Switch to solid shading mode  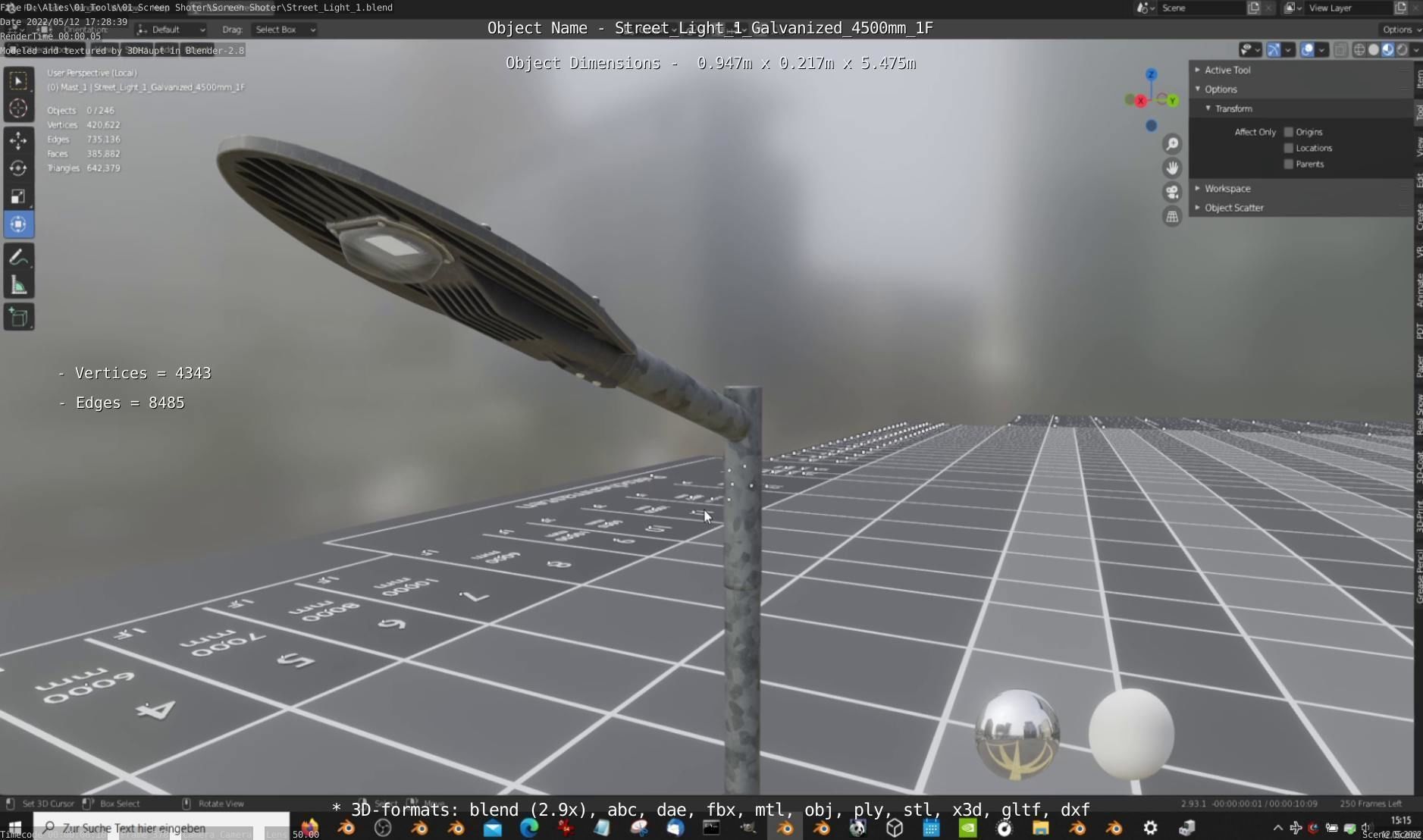pyautogui.click(x=1374, y=50)
